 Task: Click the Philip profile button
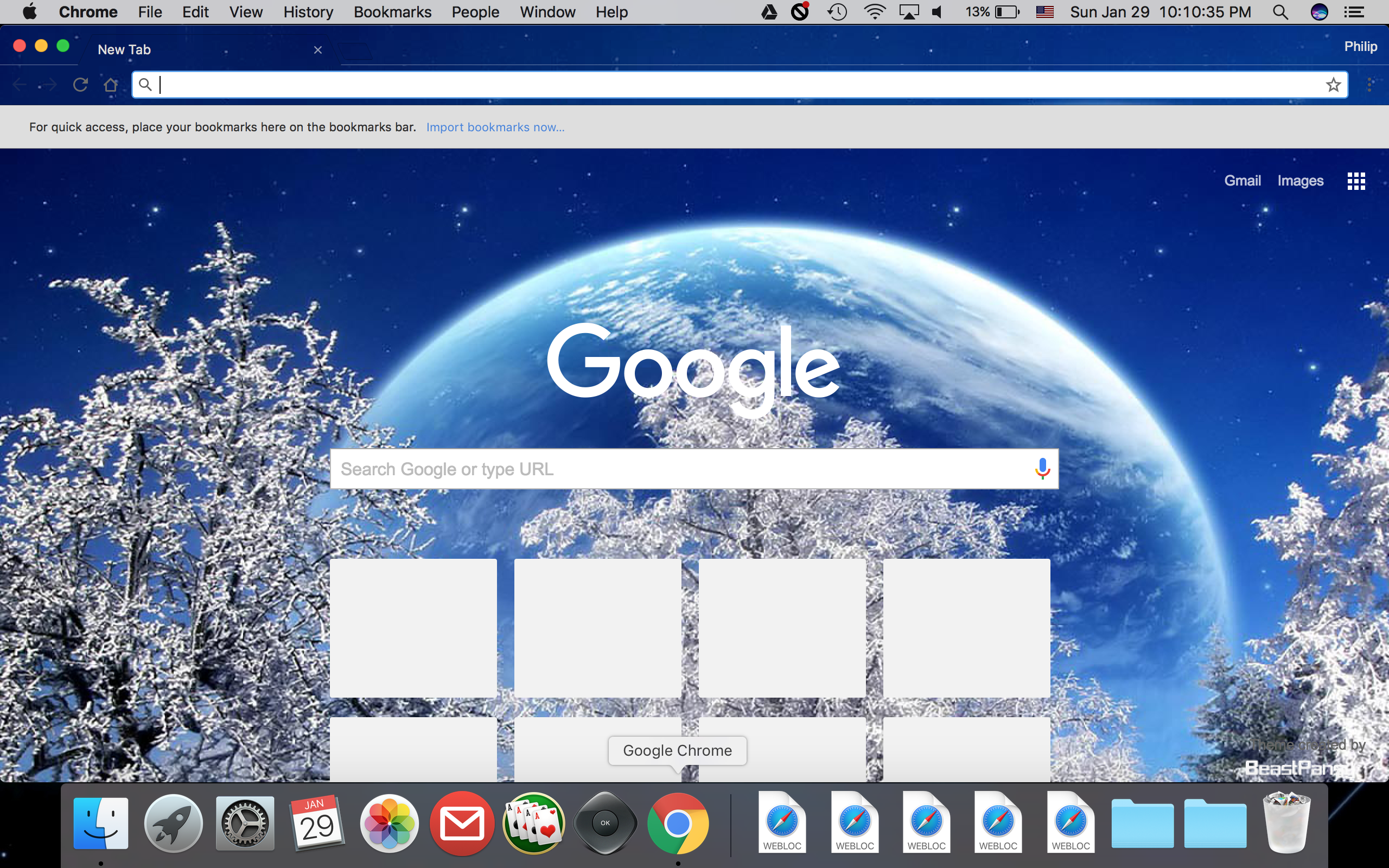pos(1360,47)
